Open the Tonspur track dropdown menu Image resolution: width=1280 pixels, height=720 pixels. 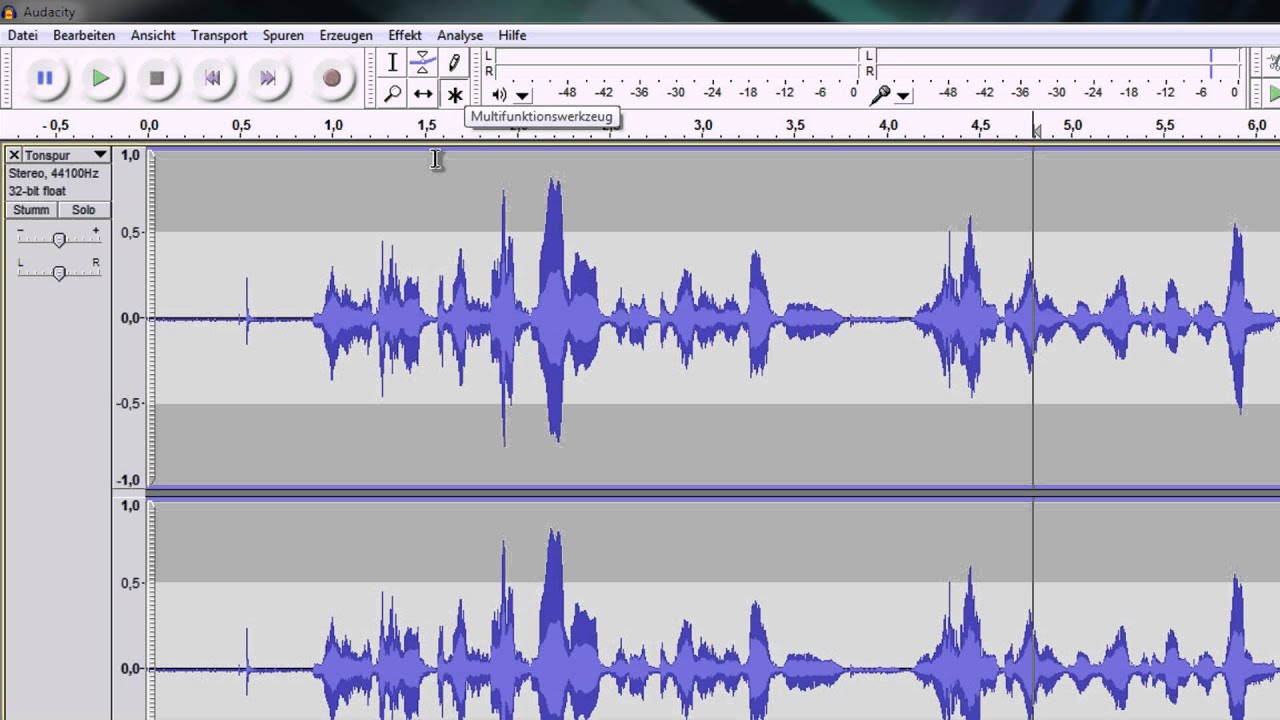[x=67, y=155]
